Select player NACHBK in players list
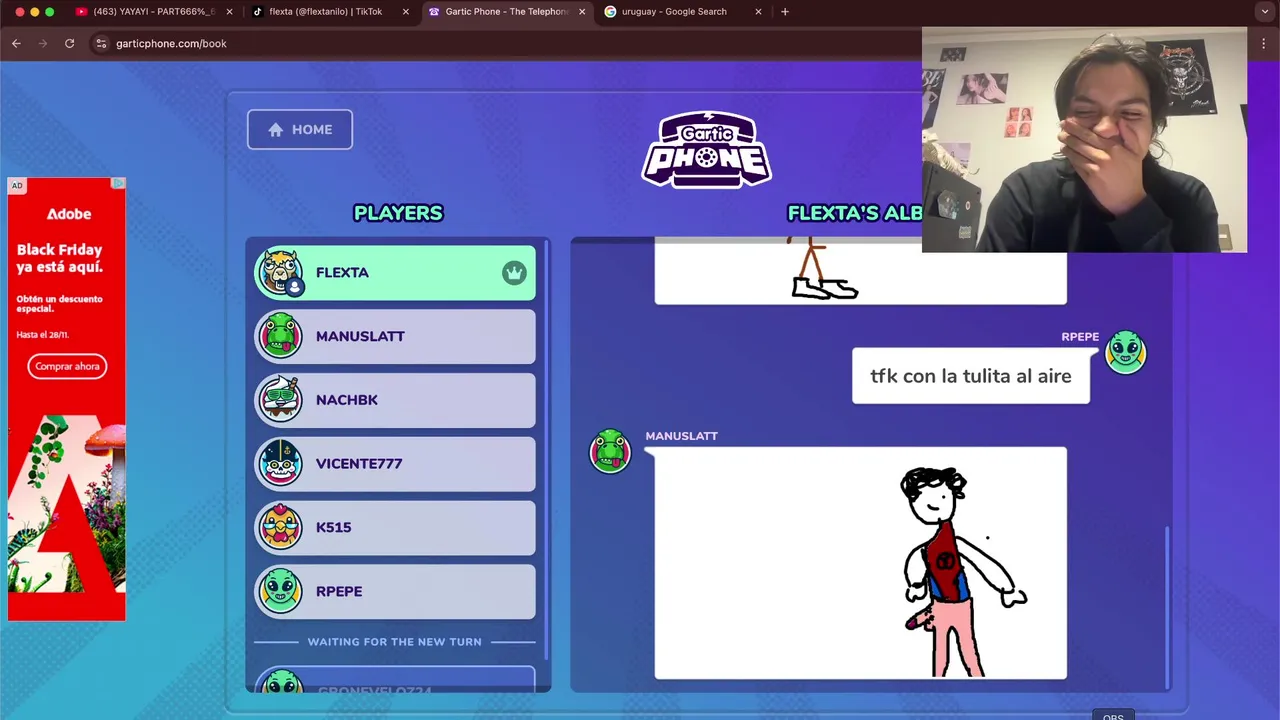This screenshot has height=720, width=1280. click(x=395, y=400)
